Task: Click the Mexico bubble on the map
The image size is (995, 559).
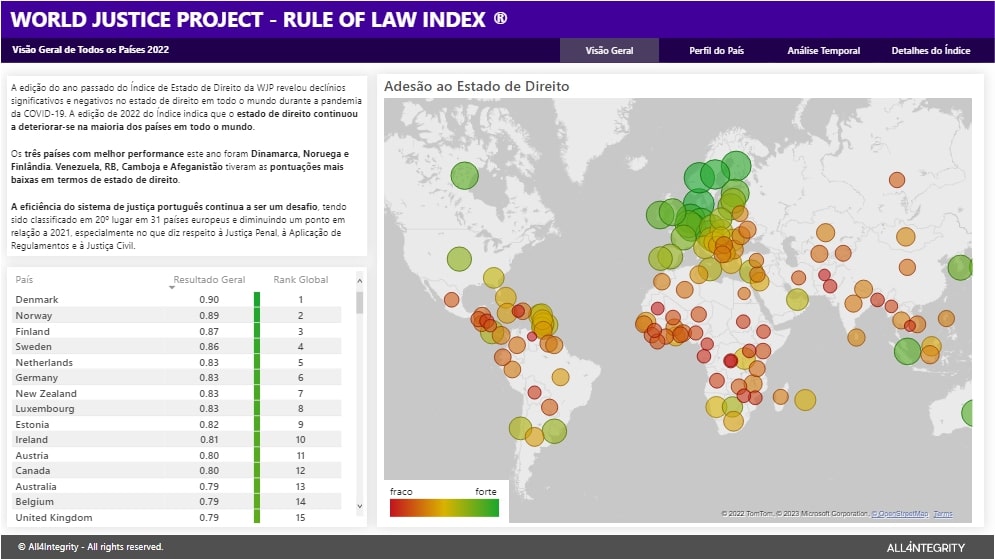Action: click(x=451, y=299)
